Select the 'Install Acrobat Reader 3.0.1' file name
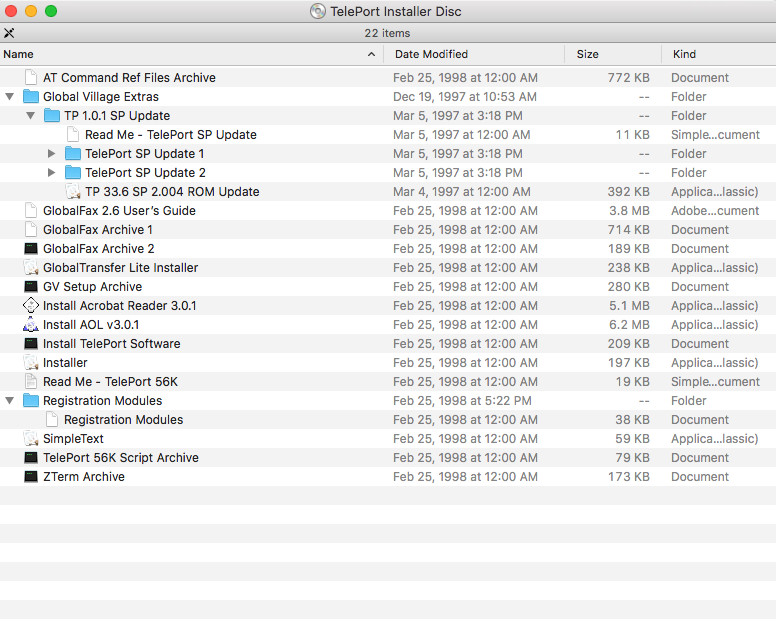The image size is (776, 622). click(120, 305)
